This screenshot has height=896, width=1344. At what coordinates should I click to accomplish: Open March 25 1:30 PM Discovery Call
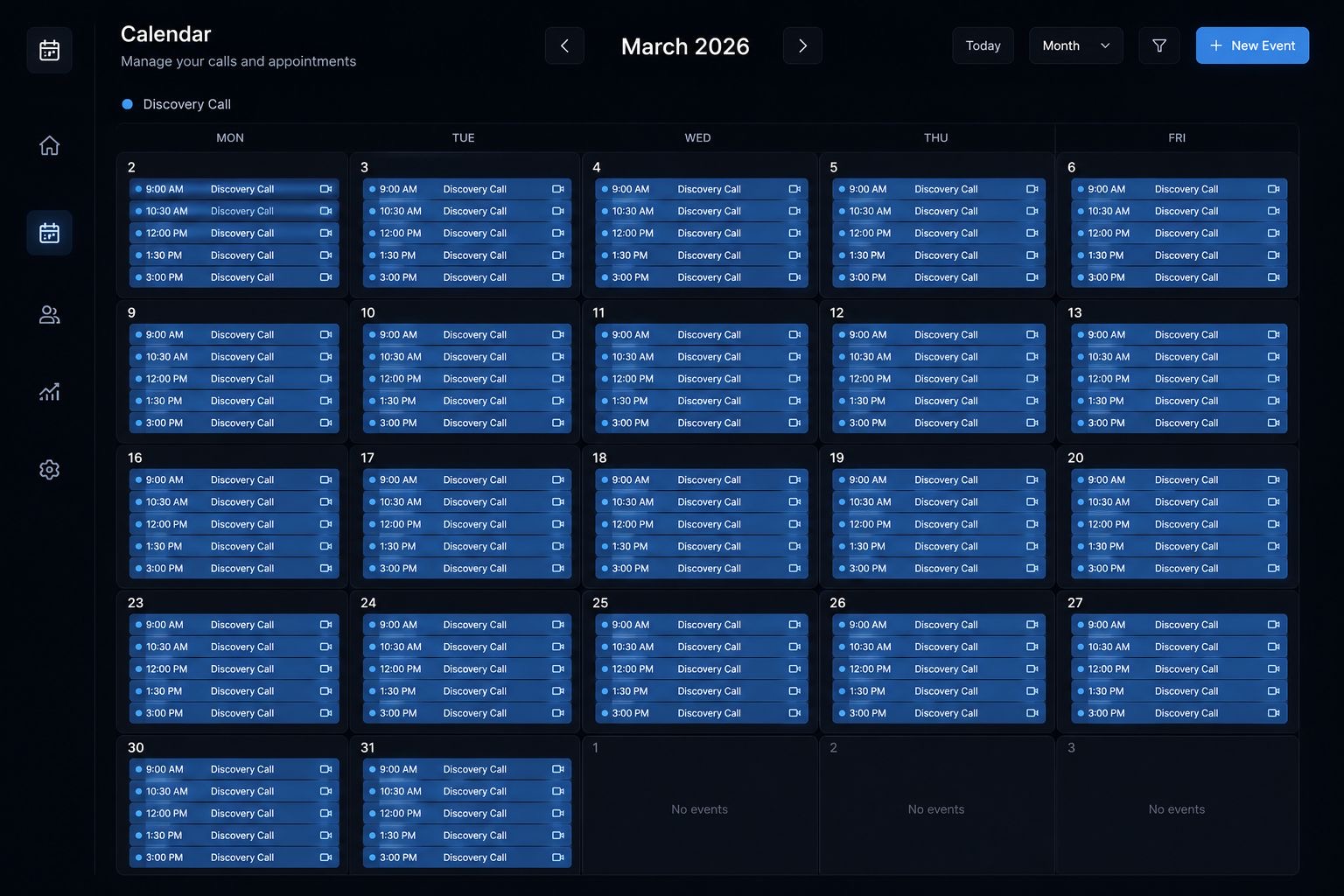pyautogui.click(x=702, y=691)
